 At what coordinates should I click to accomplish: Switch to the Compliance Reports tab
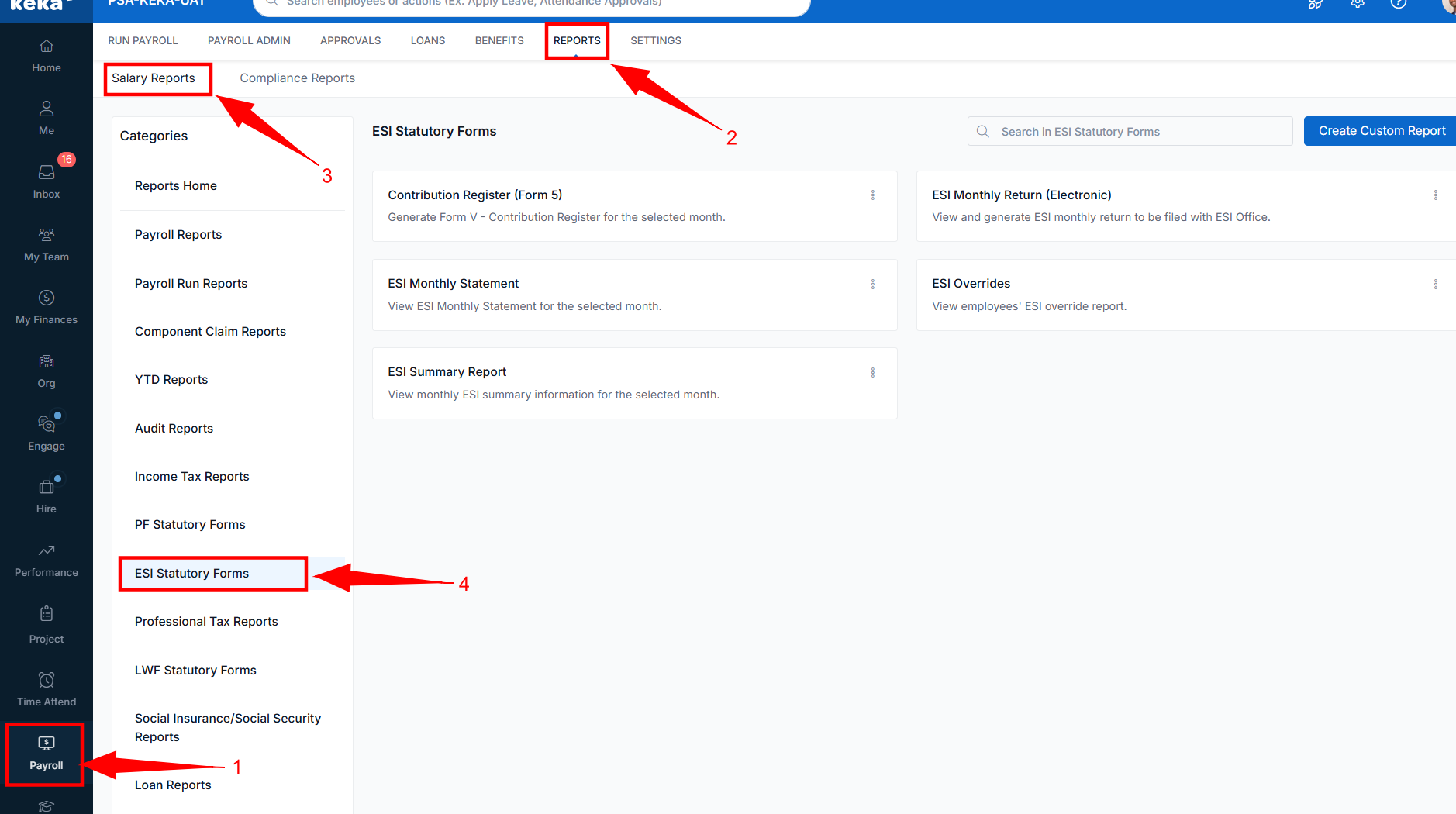tap(297, 78)
